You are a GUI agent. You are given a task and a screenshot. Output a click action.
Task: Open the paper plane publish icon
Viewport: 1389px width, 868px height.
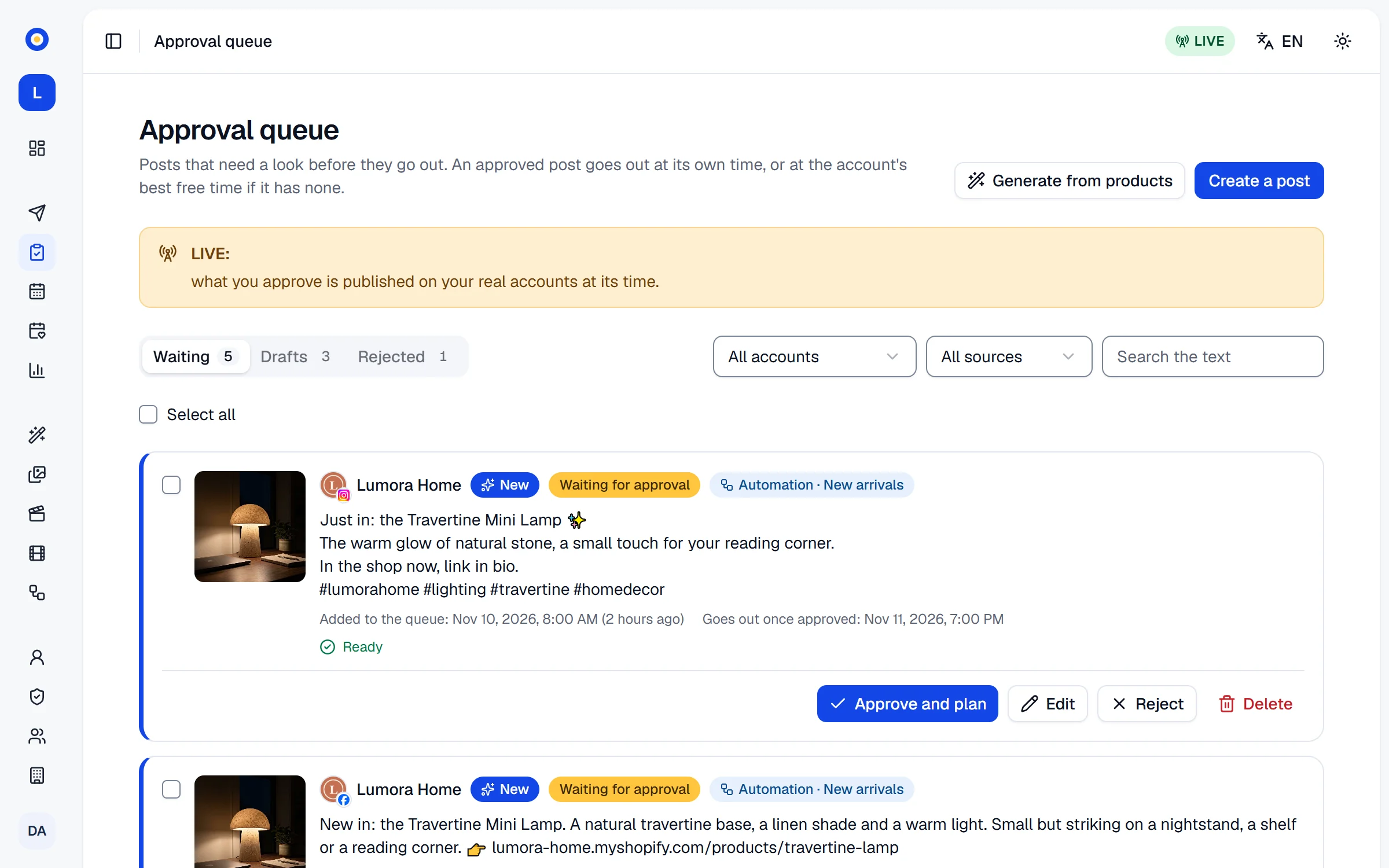[37, 213]
